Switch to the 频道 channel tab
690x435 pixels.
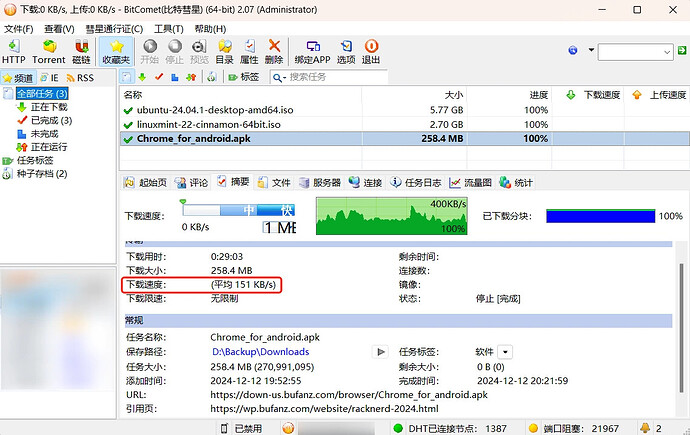18,78
